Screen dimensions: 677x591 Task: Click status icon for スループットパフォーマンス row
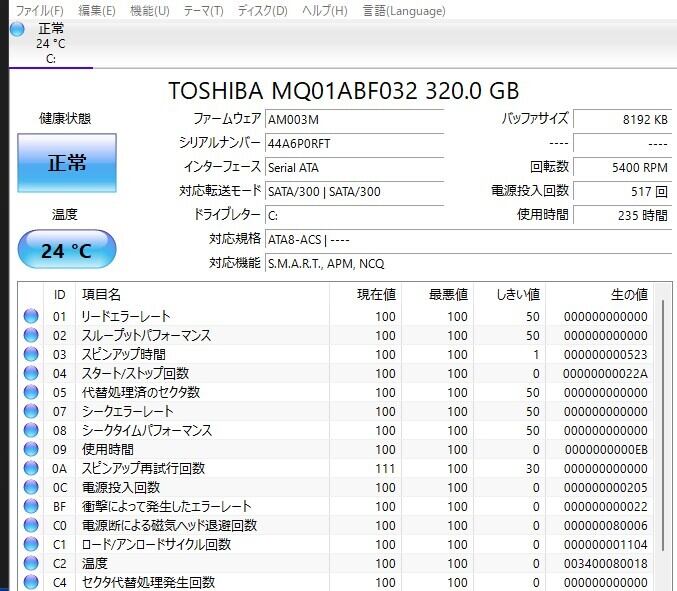coord(31,335)
